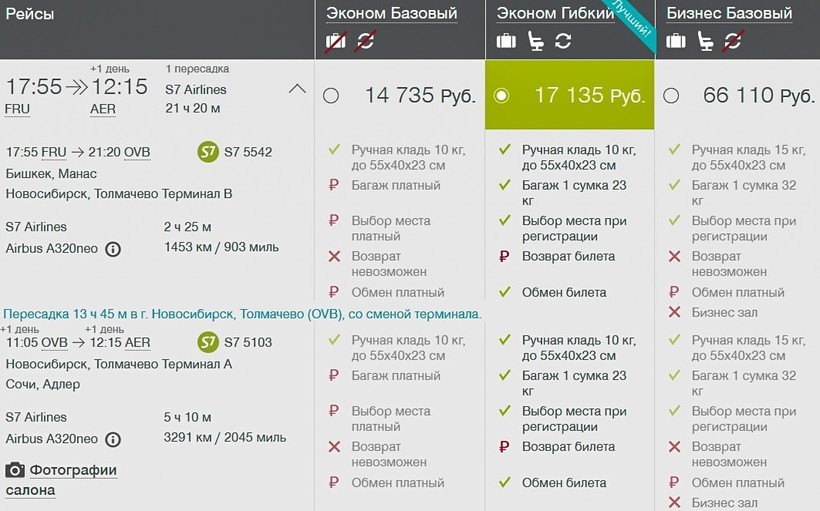Collapse flight details with the chevron arrow
Screen dimensions: 820x511
297,88
